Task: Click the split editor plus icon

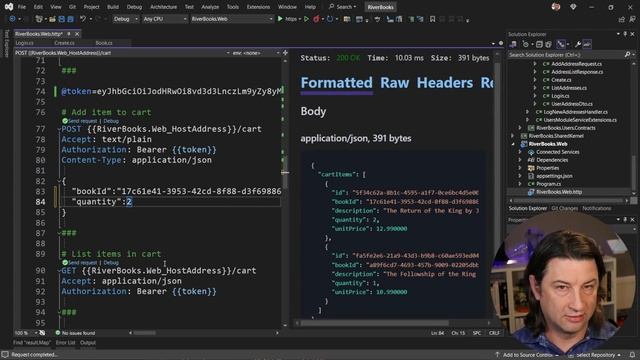Action: (x=285, y=53)
